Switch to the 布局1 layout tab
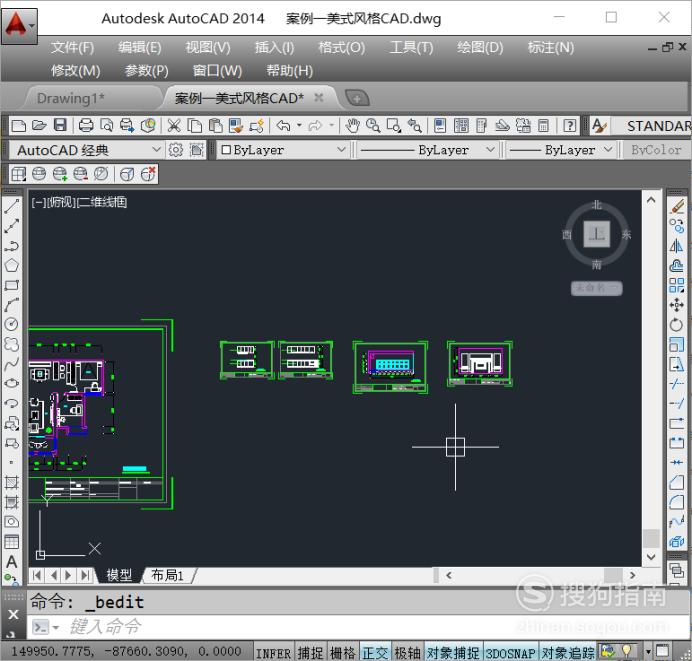Viewport: 692px width, 661px height. [167, 575]
